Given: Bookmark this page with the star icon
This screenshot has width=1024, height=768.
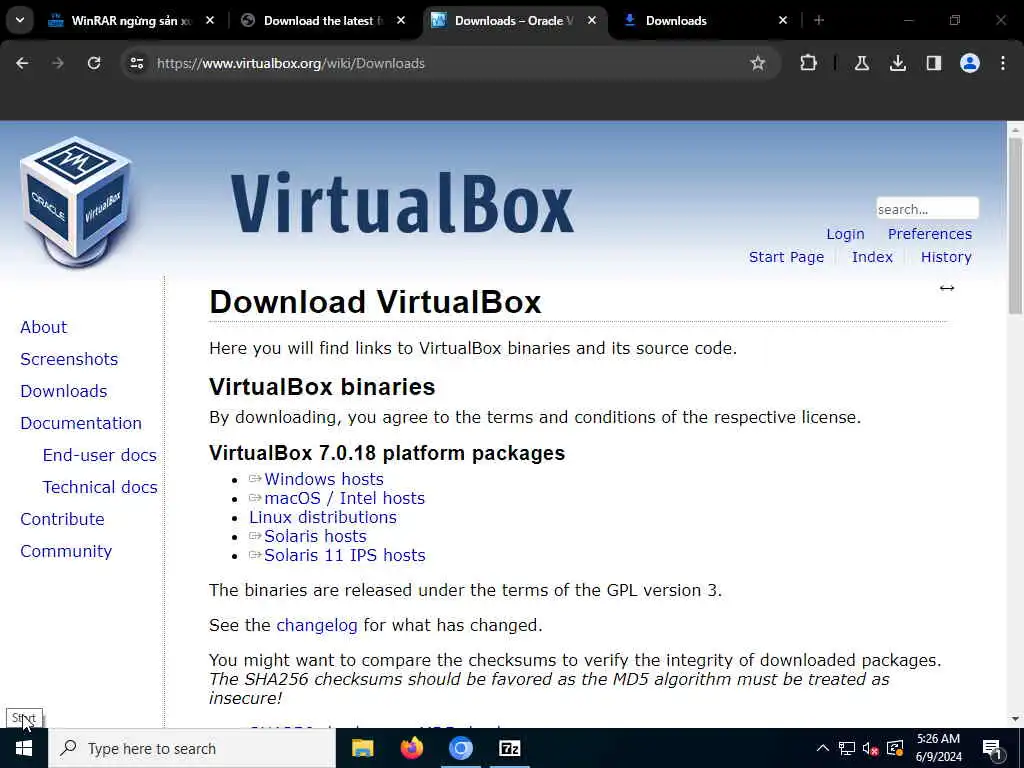Looking at the screenshot, I should tap(758, 63).
